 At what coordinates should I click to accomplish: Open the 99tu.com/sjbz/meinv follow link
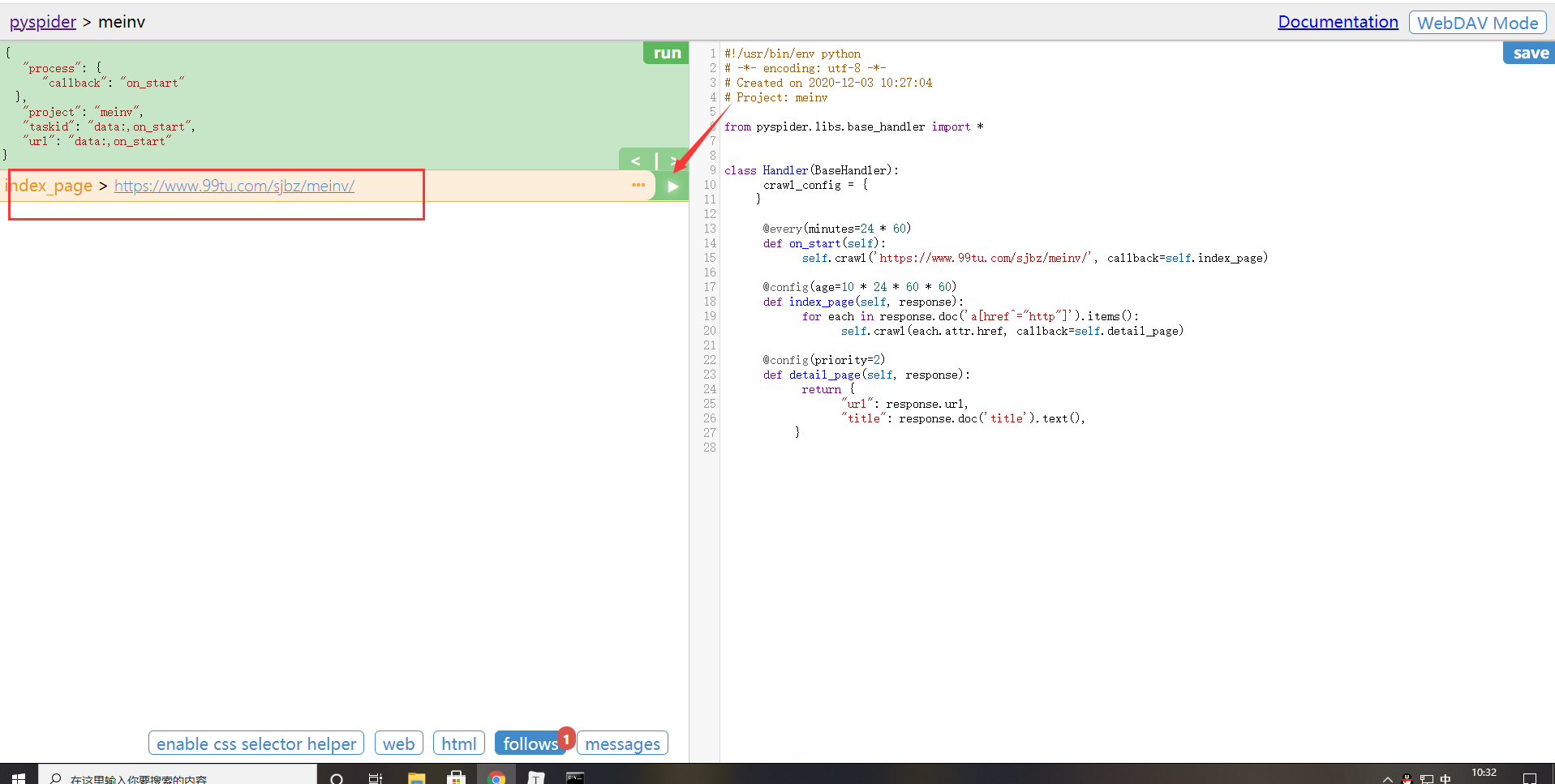pyautogui.click(x=234, y=186)
